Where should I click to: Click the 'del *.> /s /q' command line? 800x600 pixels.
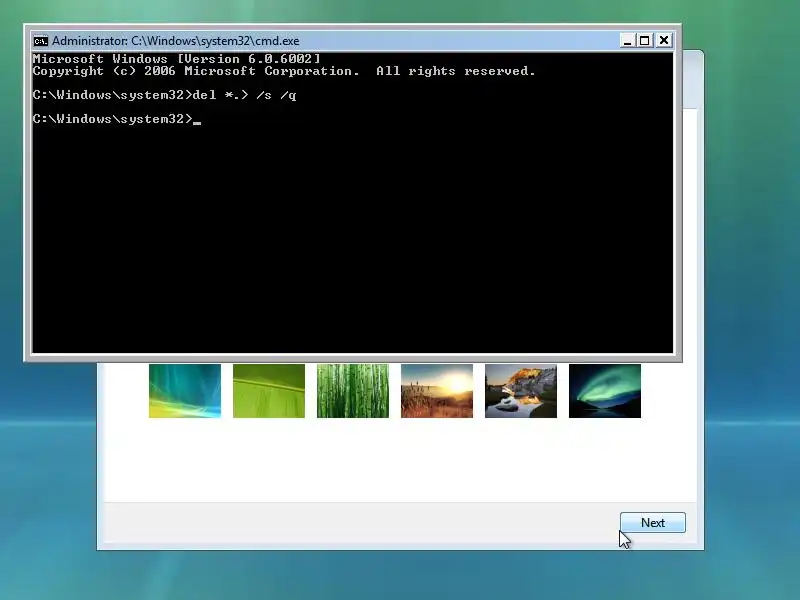pos(164,95)
